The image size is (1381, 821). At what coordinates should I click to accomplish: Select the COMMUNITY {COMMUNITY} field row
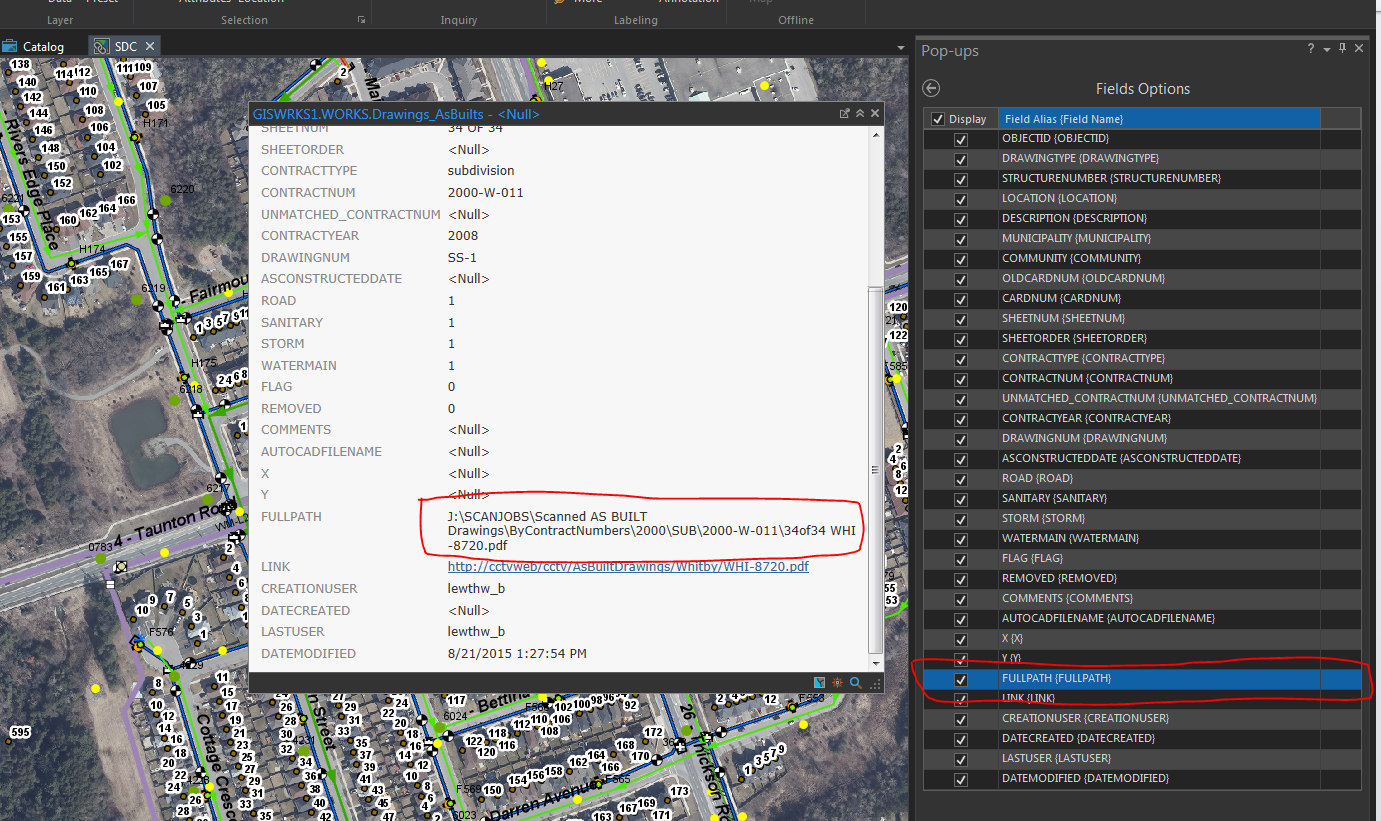pyautogui.click(x=1141, y=258)
